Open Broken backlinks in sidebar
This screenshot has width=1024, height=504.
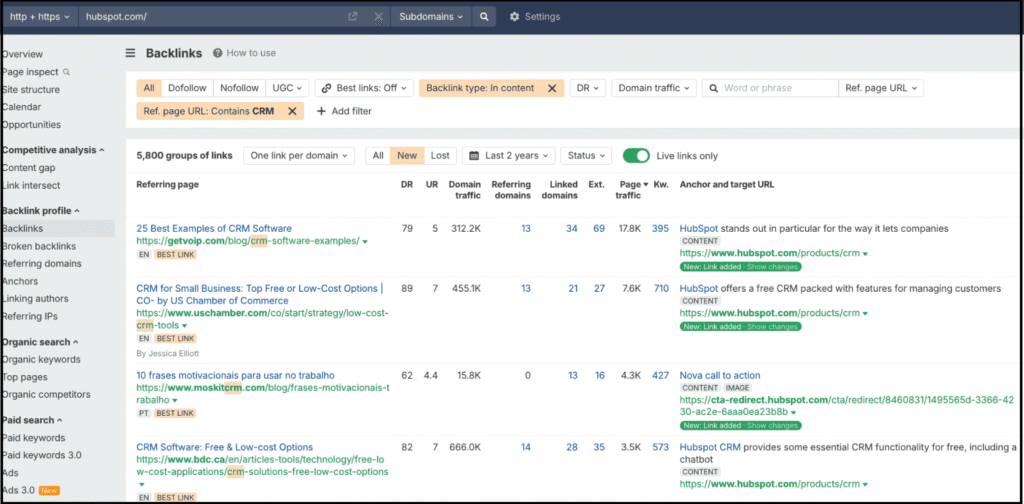point(39,246)
